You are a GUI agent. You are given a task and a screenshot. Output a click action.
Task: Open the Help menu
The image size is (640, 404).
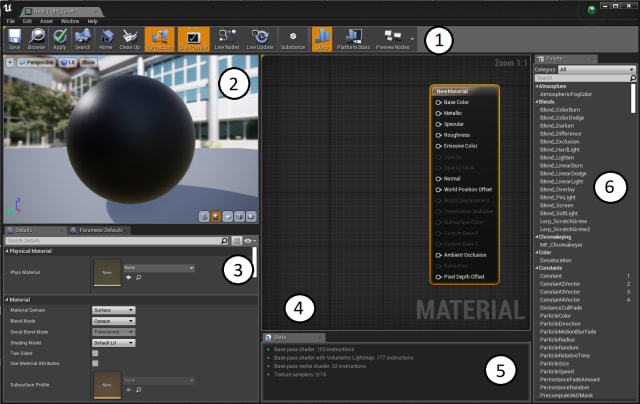click(x=93, y=21)
